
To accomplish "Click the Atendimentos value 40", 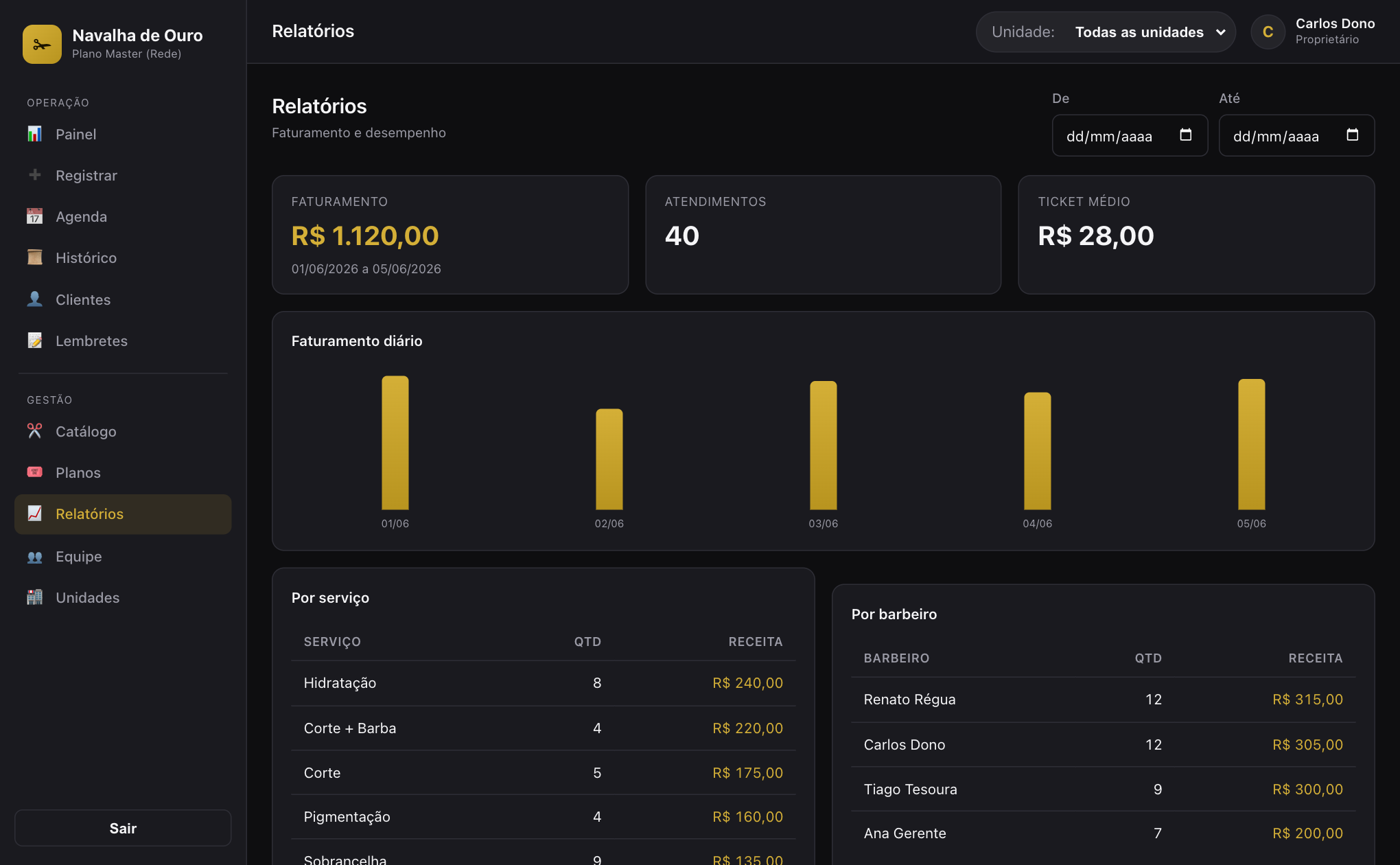I will [682, 235].
